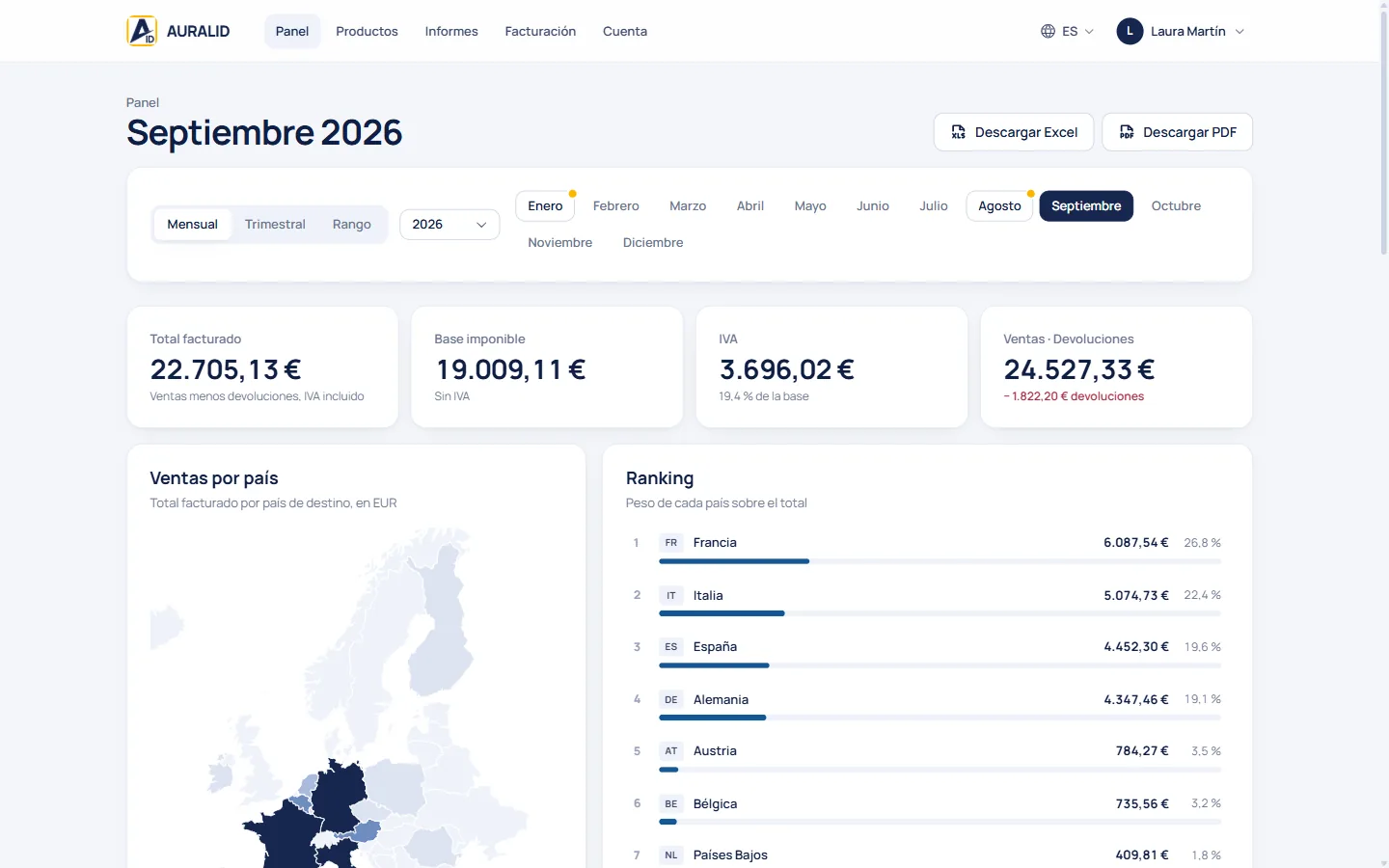Click the Francia progress bar
This screenshot has width=1389, height=868.
[x=940, y=561]
